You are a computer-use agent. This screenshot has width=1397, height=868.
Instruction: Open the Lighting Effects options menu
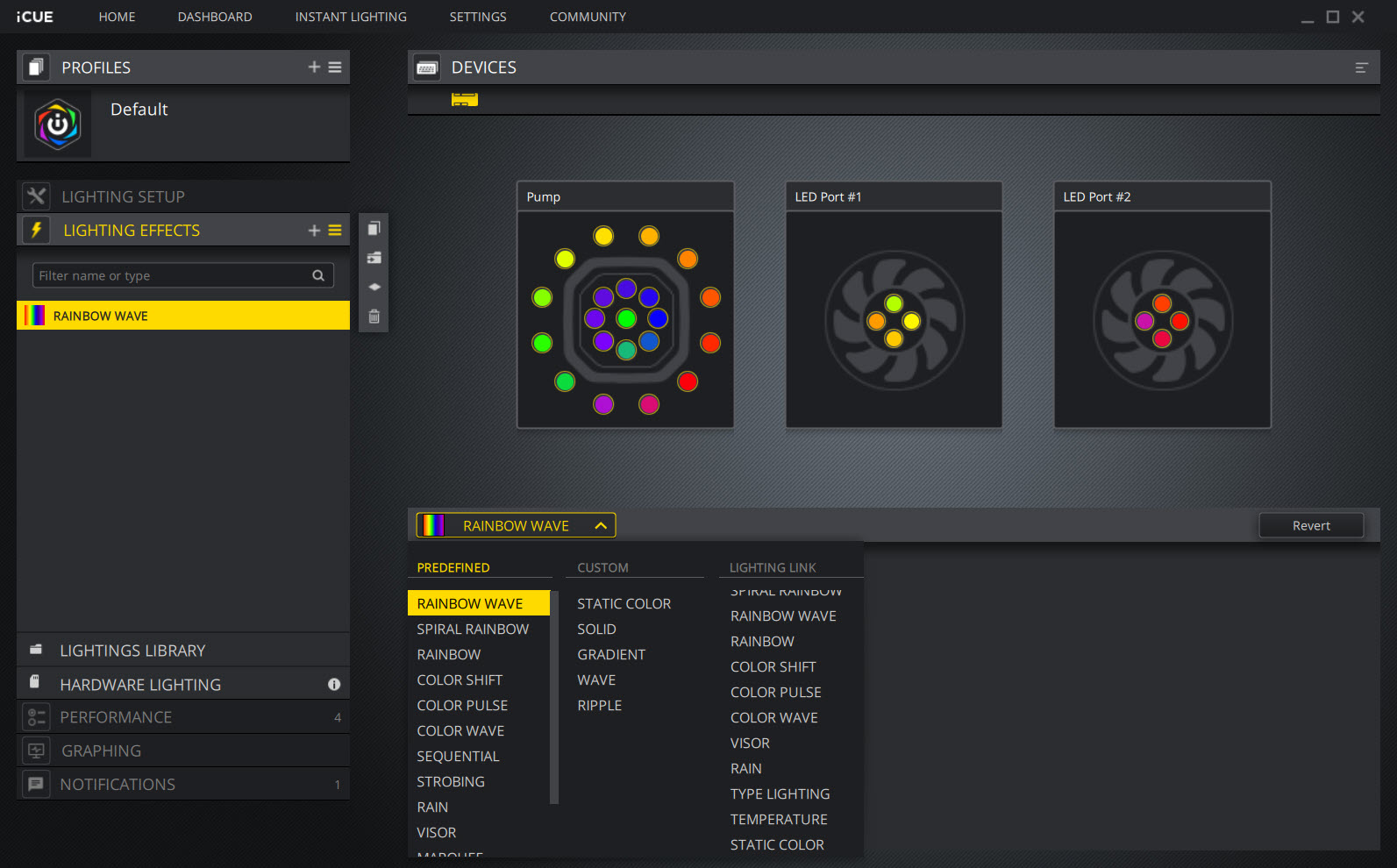click(335, 230)
